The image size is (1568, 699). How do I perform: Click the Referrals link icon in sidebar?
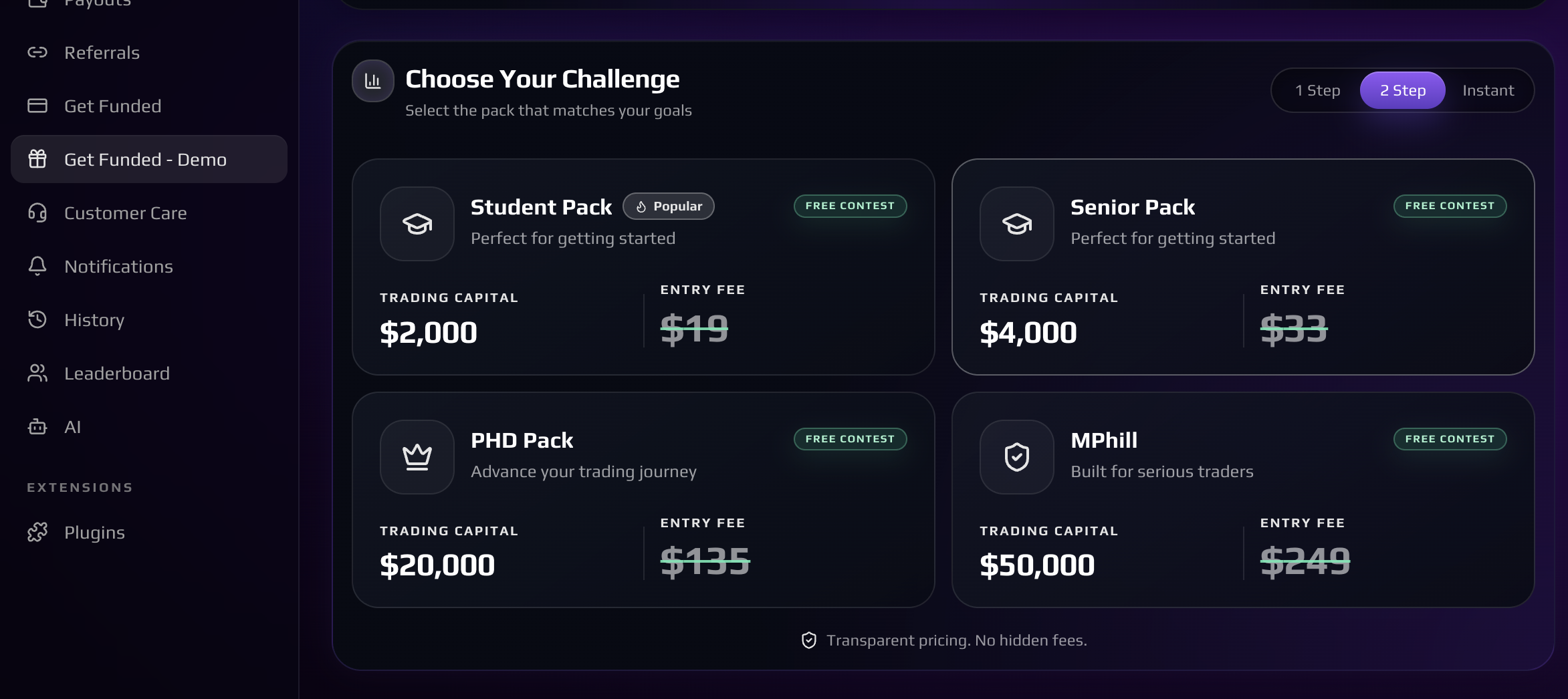[x=37, y=52]
